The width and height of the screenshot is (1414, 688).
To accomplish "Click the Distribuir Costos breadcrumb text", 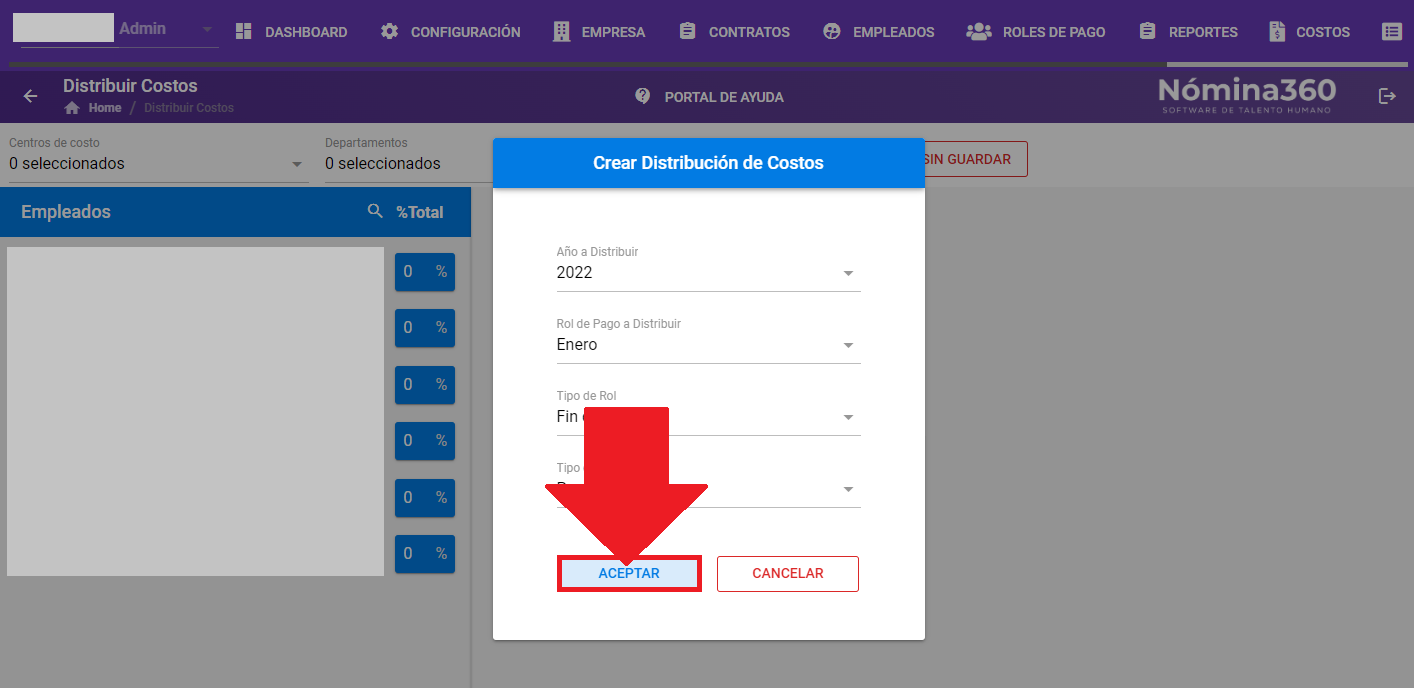I will coord(189,108).
